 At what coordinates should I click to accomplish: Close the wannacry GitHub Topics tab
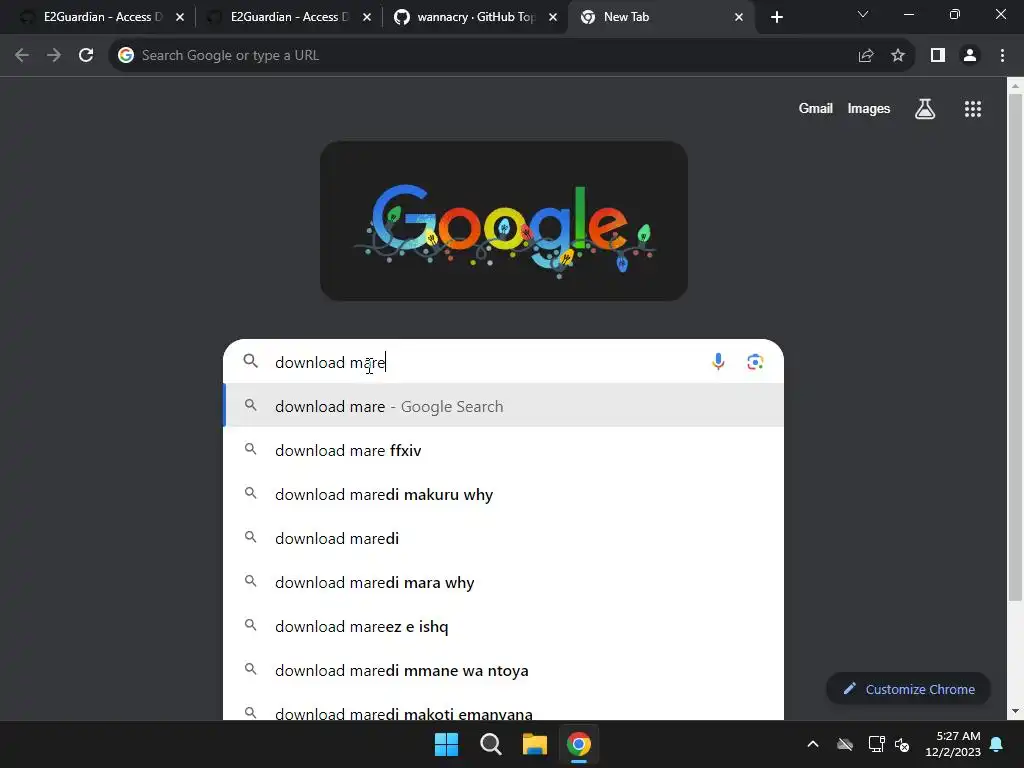pos(553,17)
